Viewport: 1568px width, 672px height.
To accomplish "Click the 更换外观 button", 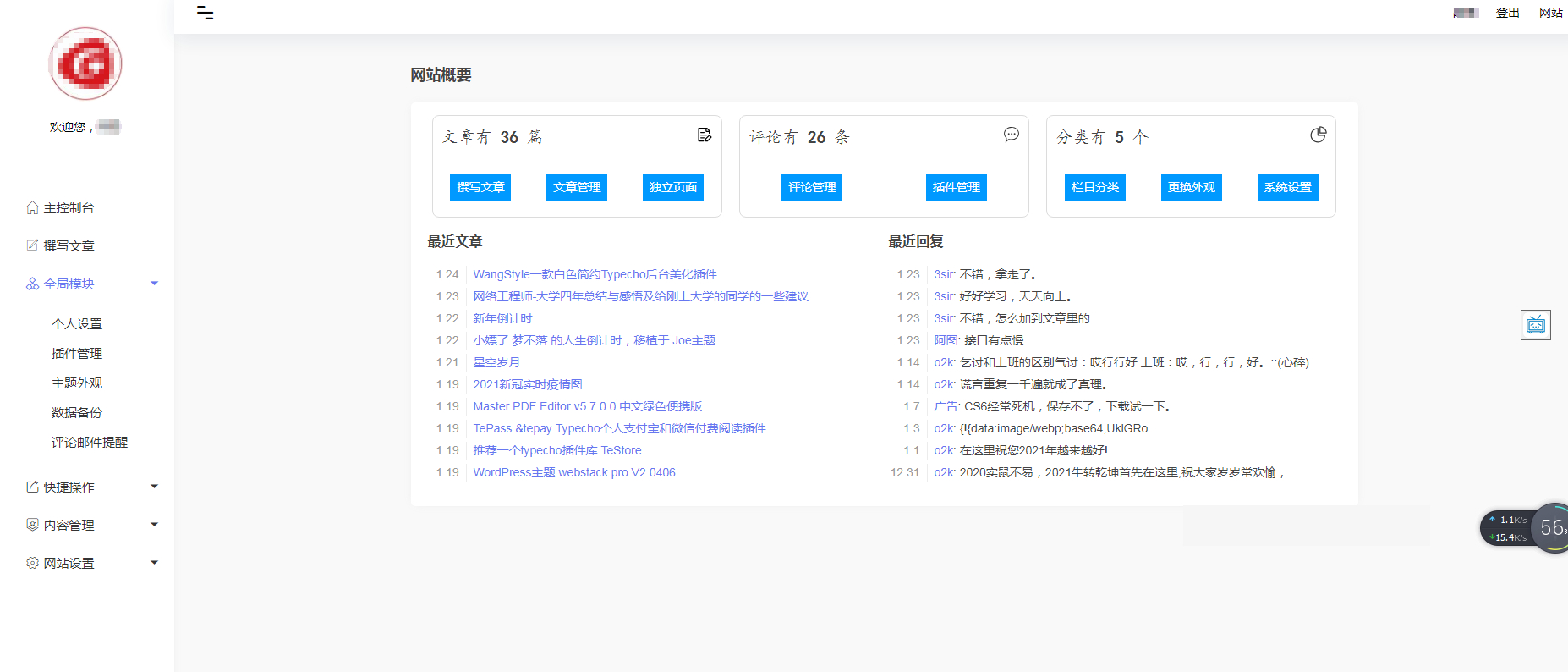I will pyautogui.click(x=1192, y=187).
